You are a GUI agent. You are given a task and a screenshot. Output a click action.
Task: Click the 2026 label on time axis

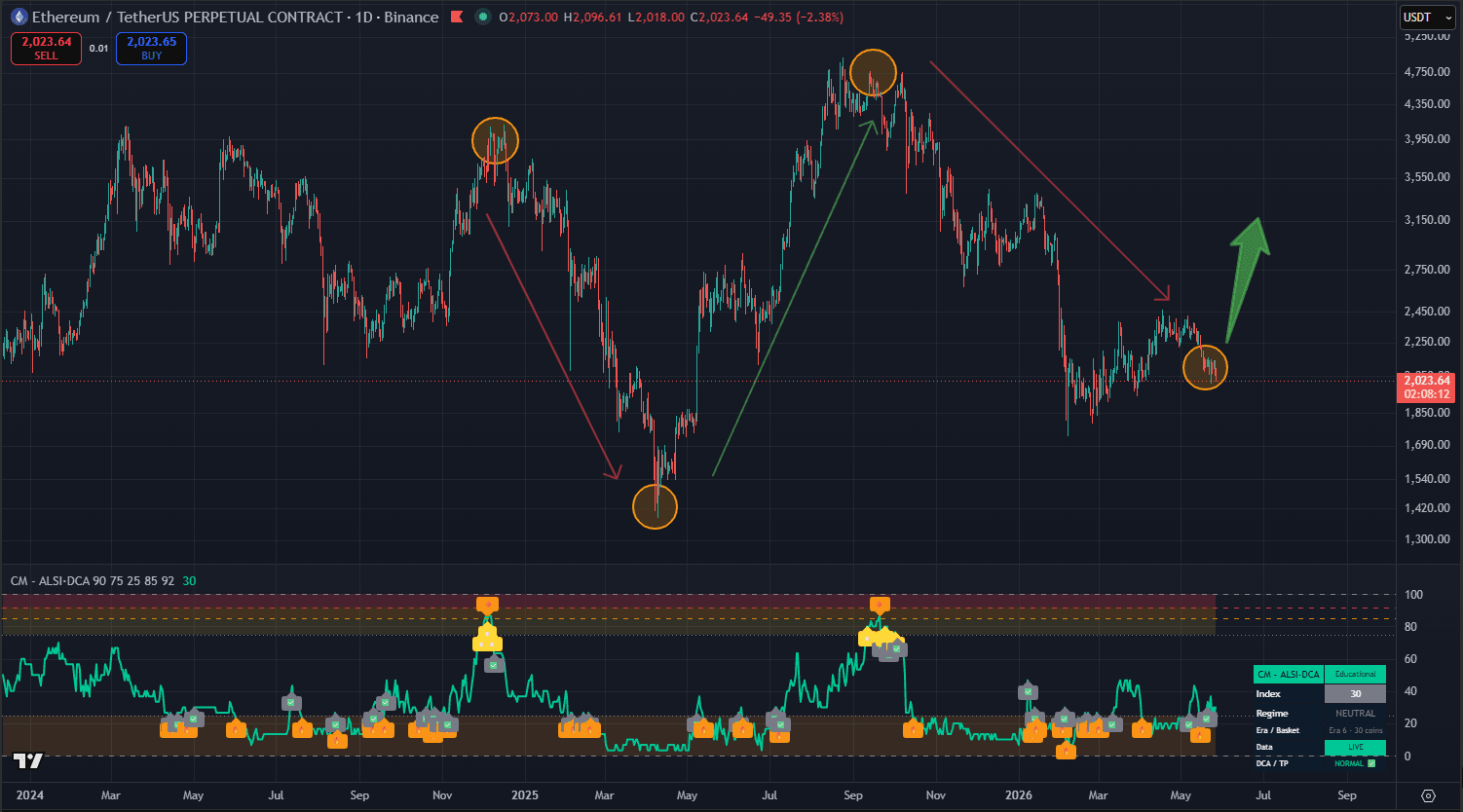click(1017, 795)
